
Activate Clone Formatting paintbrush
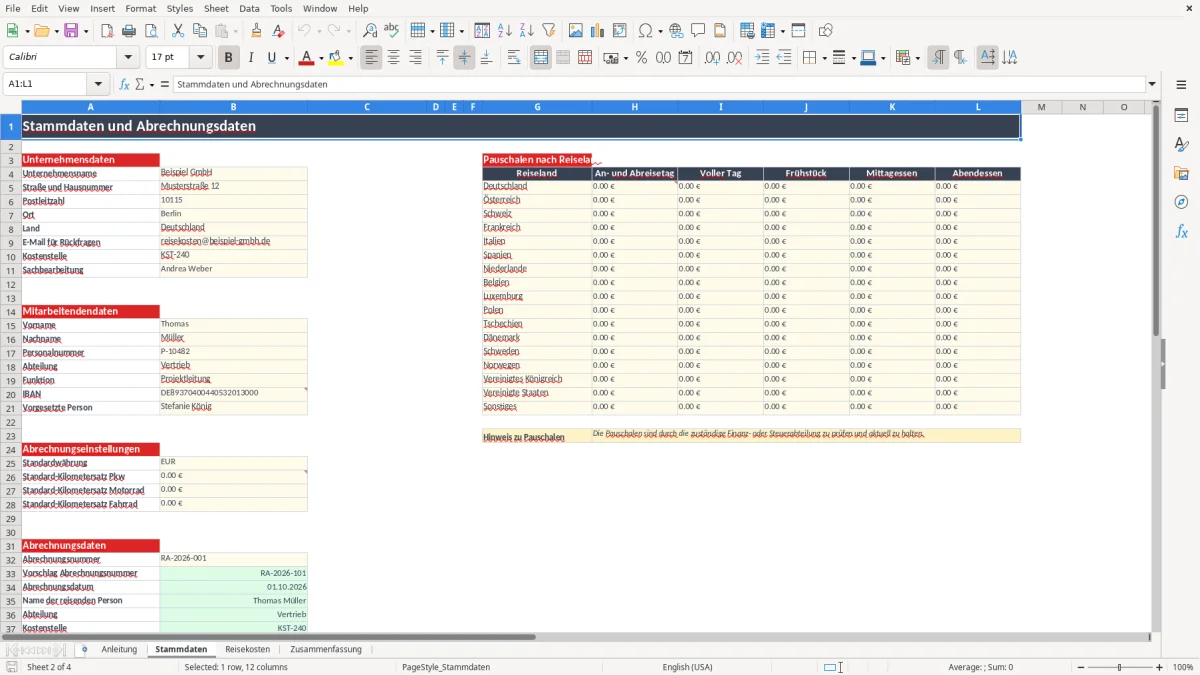257,31
